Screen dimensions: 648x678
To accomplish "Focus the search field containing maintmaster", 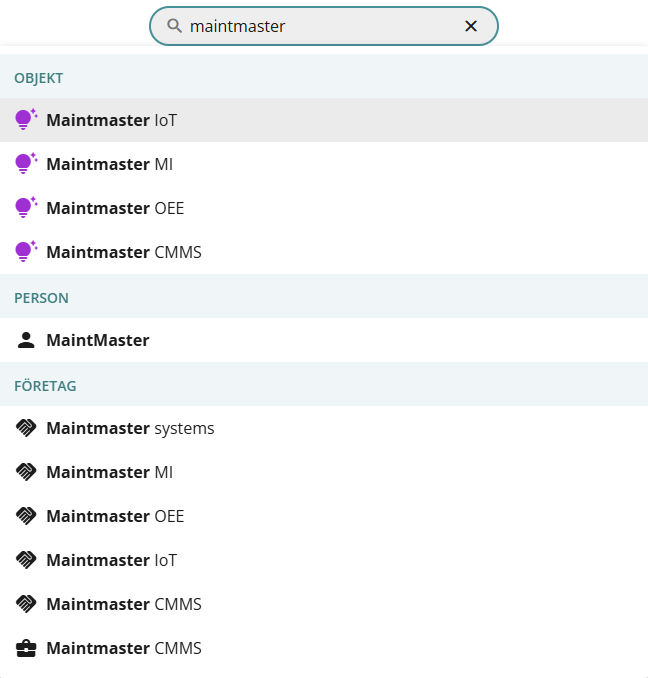I will [323, 26].
